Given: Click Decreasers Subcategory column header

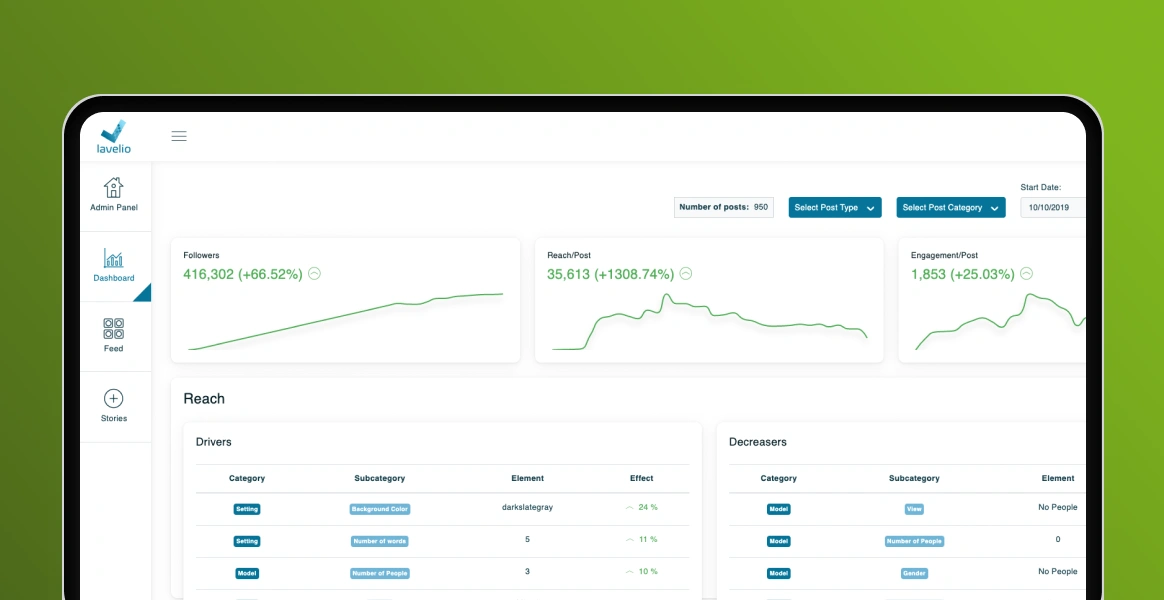Looking at the screenshot, I should point(915,478).
